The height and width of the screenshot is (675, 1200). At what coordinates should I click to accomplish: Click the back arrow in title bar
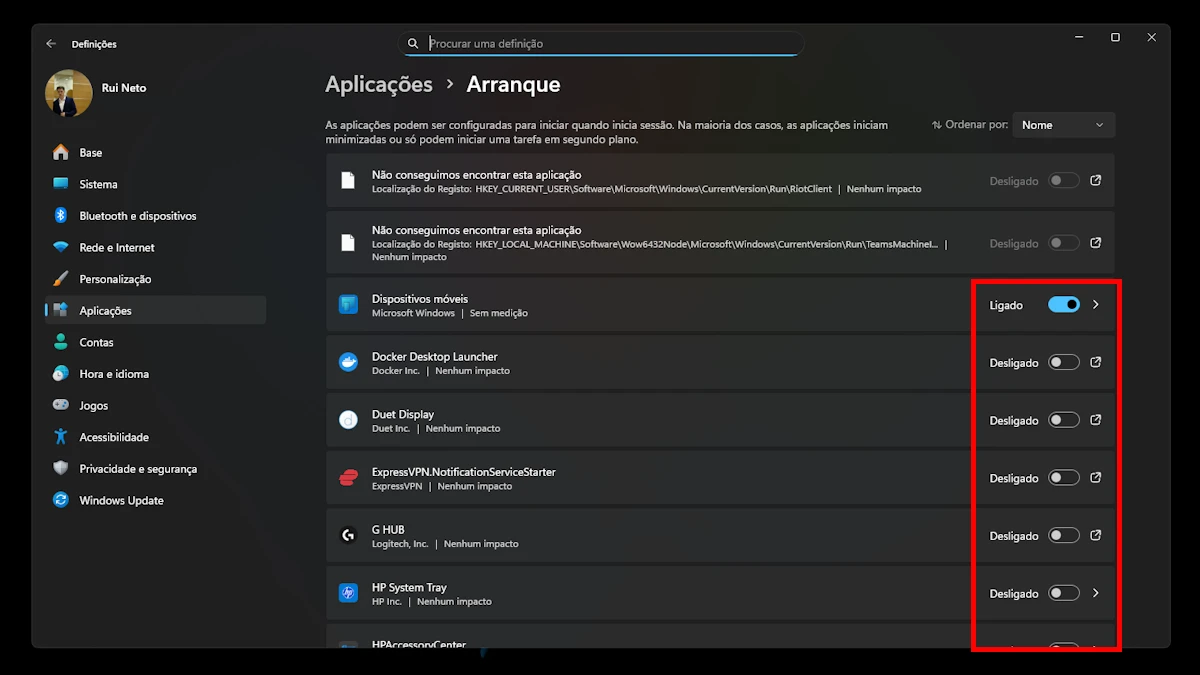tap(51, 44)
